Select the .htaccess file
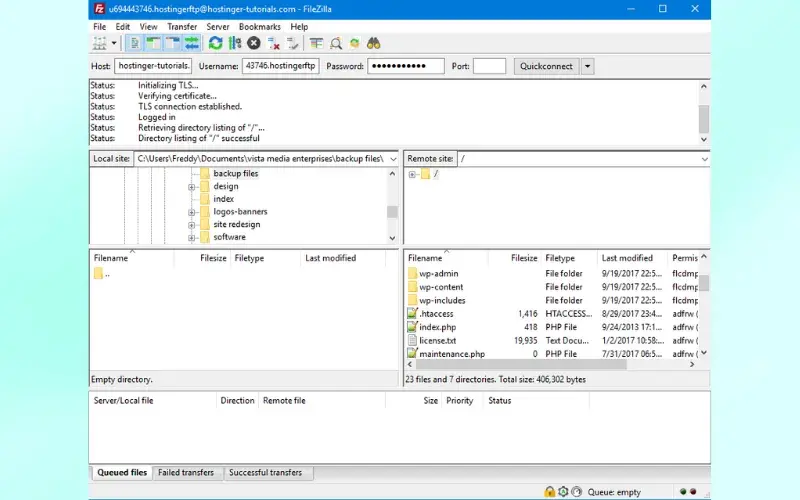 436,313
